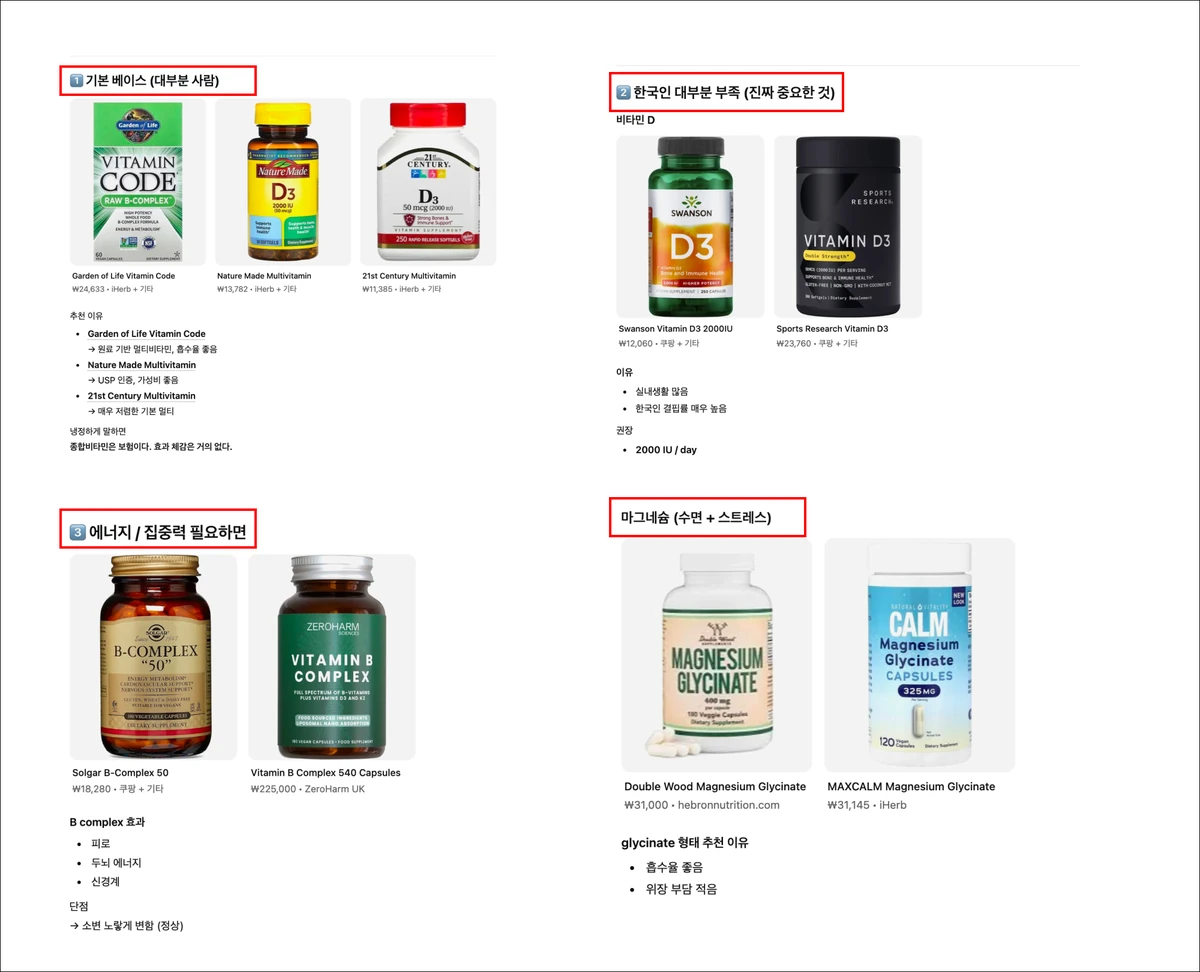Screen dimensions: 1200x972
Task: Click the MAXCALM Magnesium Glycinate title
Action: click(x=911, y=787)
